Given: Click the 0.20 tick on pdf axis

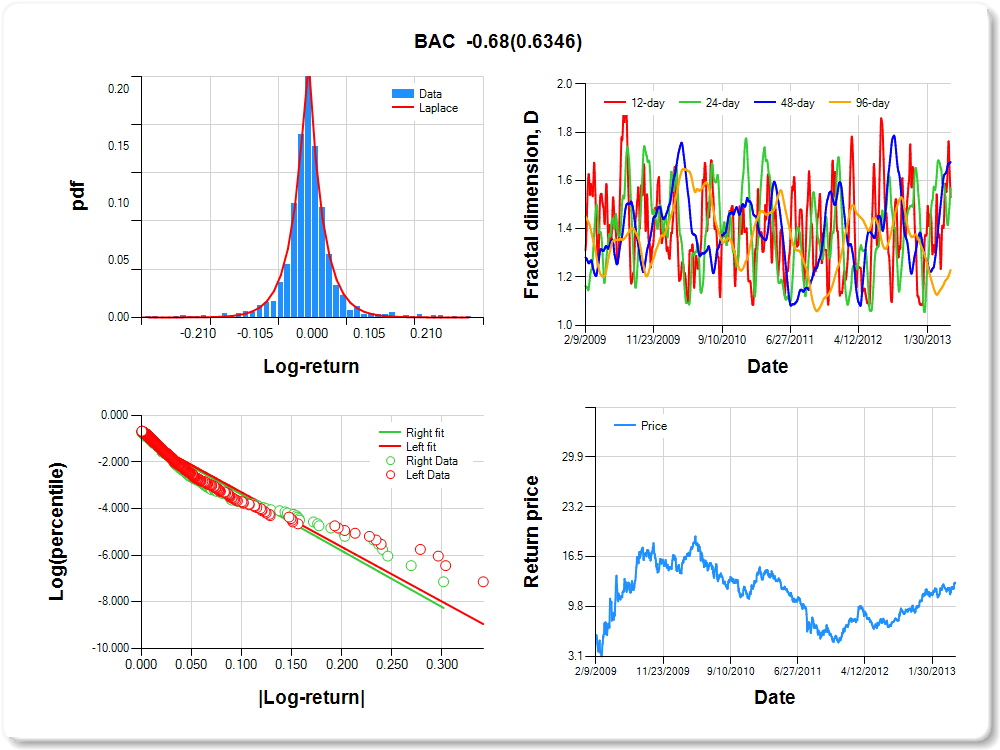Looking at the screenshot, I should [x=119, y=89].
